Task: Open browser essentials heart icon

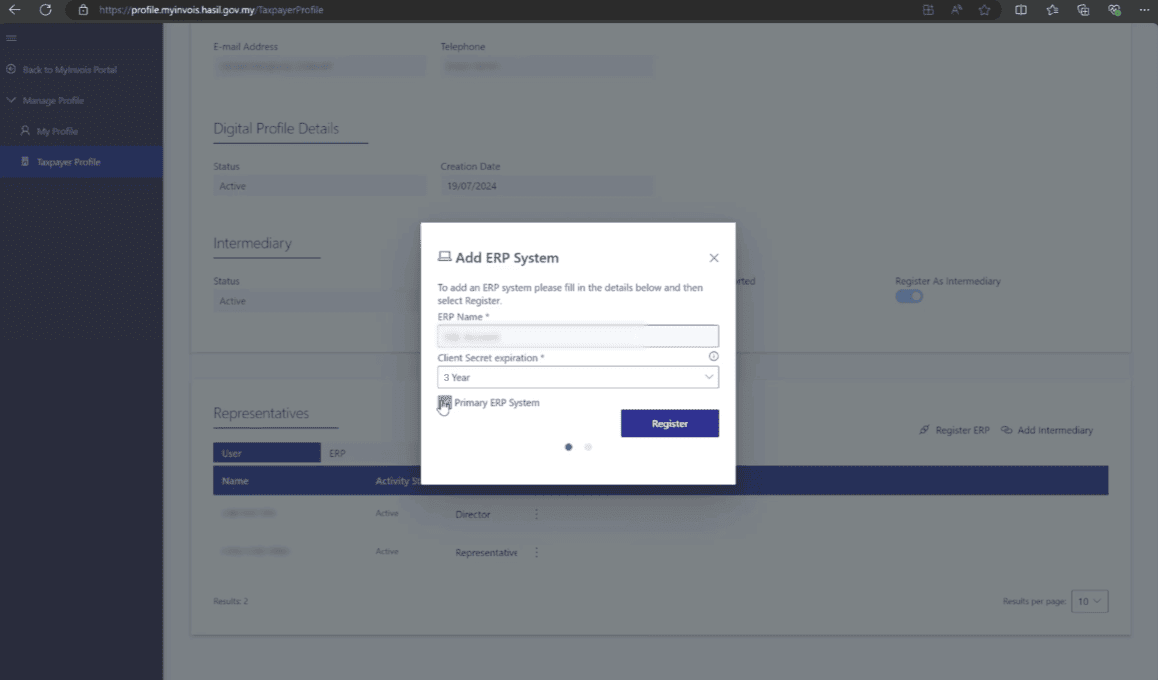Action: click(1114, 10)
